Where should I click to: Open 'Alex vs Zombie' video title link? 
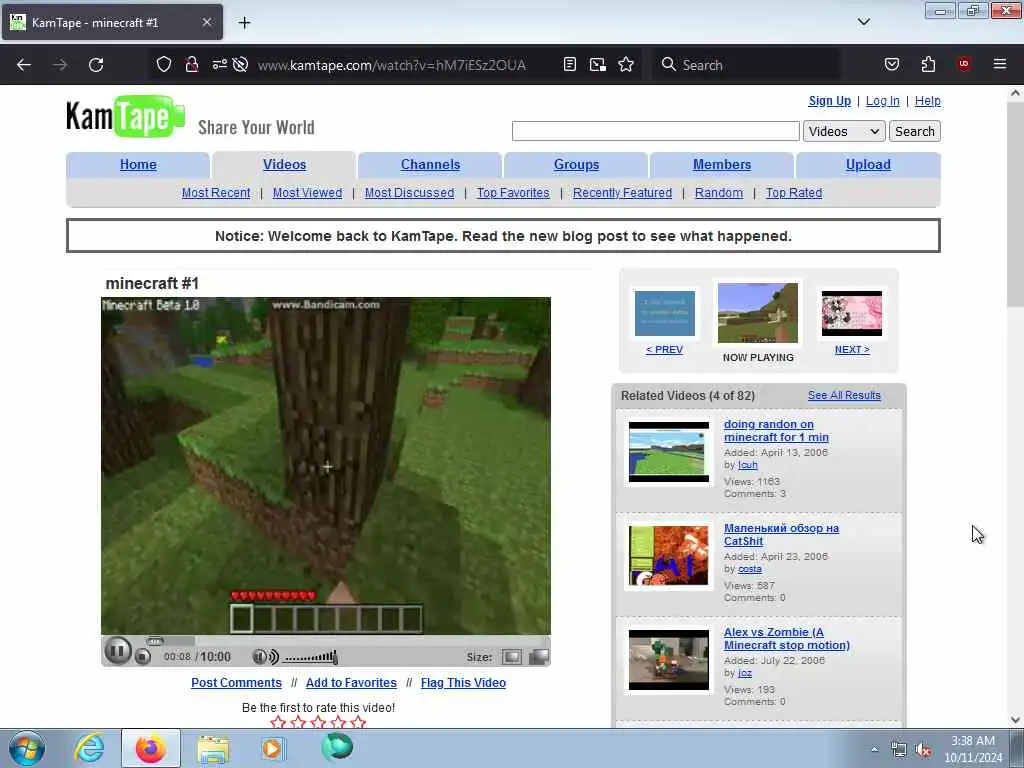(787, 639)
